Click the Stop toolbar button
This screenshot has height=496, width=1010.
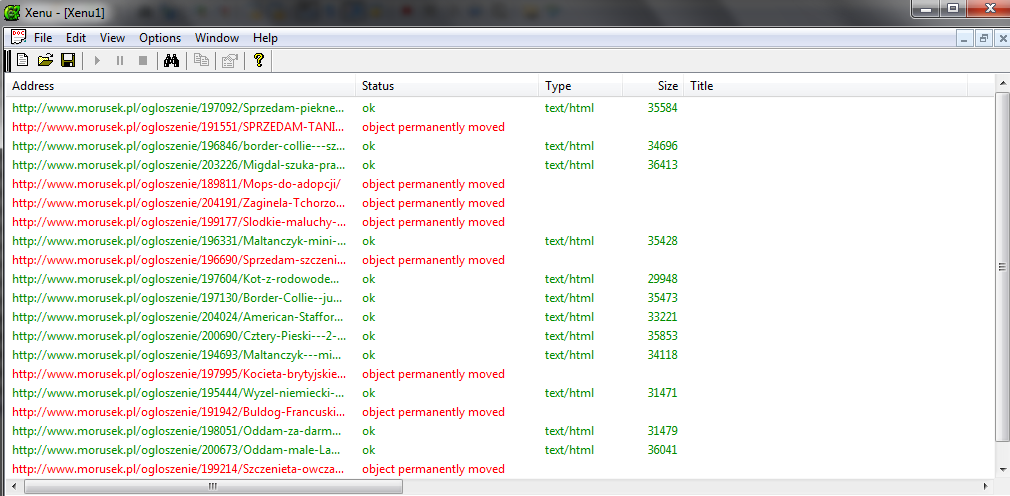coord(143,61)
